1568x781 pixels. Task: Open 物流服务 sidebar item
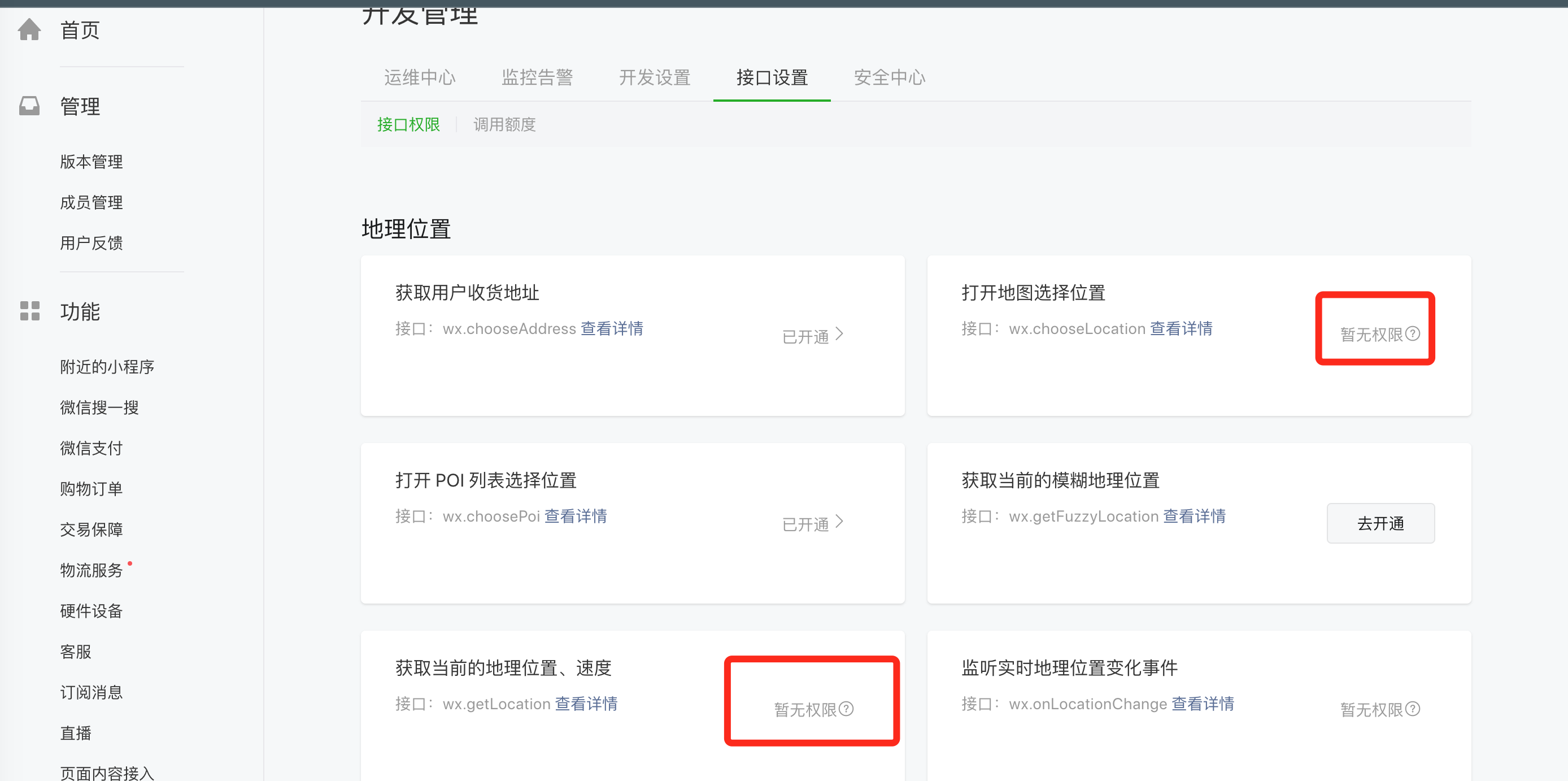pyautogui.click(x=92, y=570)
